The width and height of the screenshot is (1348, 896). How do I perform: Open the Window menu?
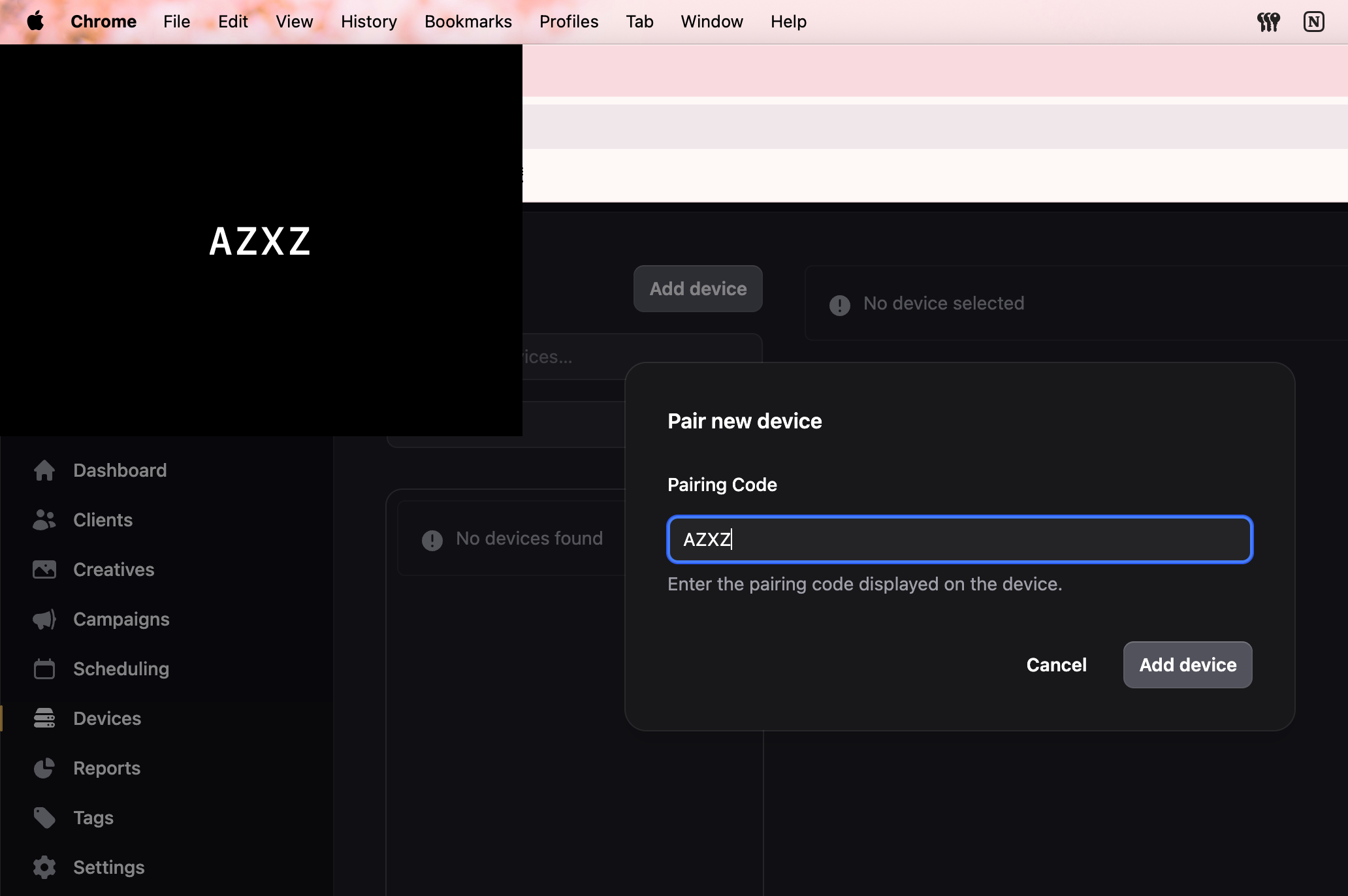tap(711, 22)
